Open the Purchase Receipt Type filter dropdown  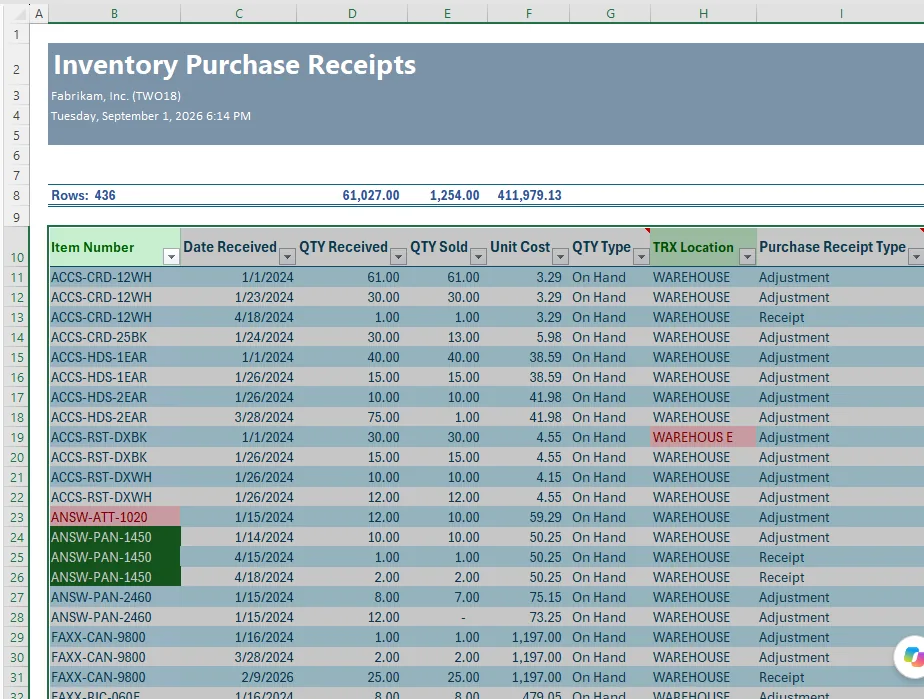click(916, 257)
